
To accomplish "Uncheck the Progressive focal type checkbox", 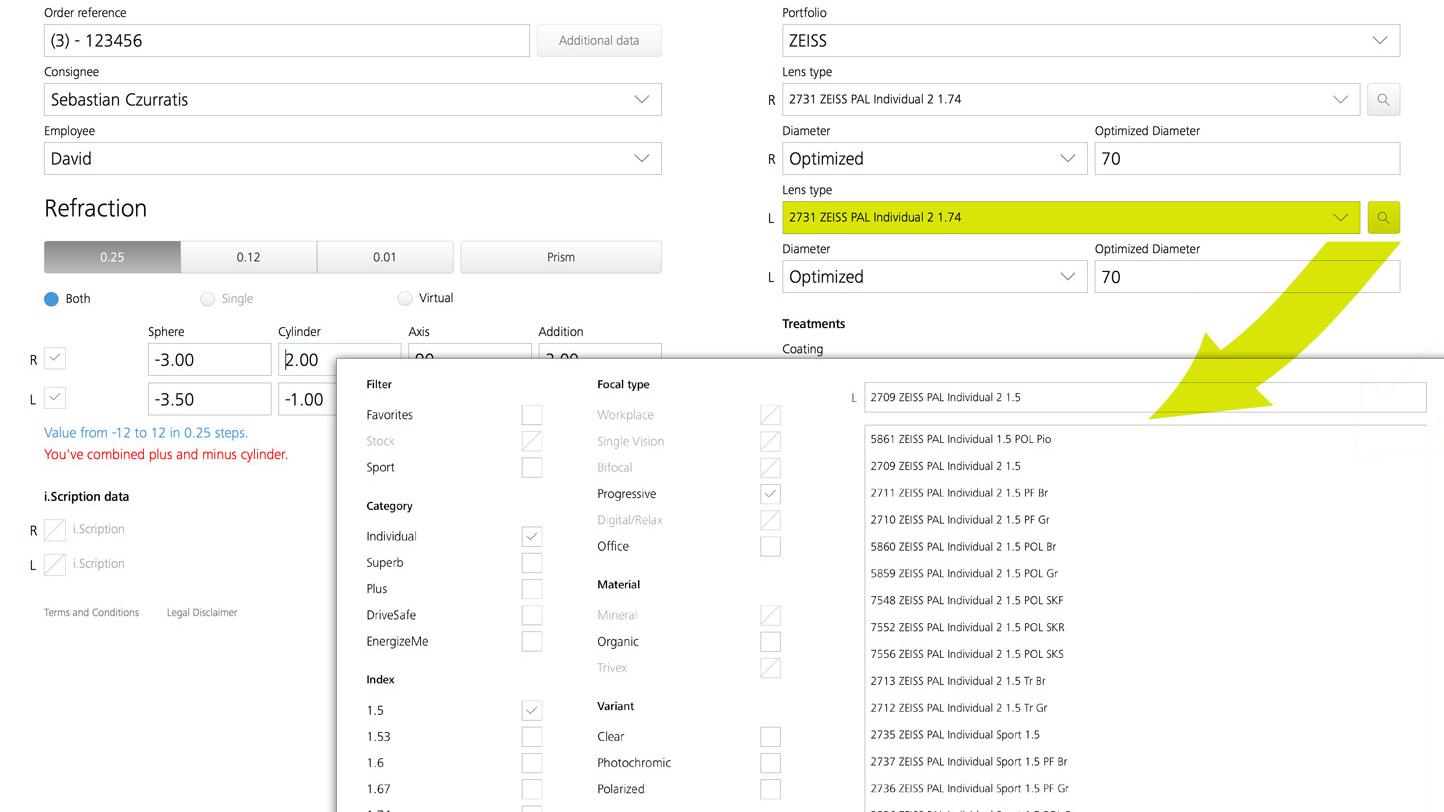I will (770, 494).
